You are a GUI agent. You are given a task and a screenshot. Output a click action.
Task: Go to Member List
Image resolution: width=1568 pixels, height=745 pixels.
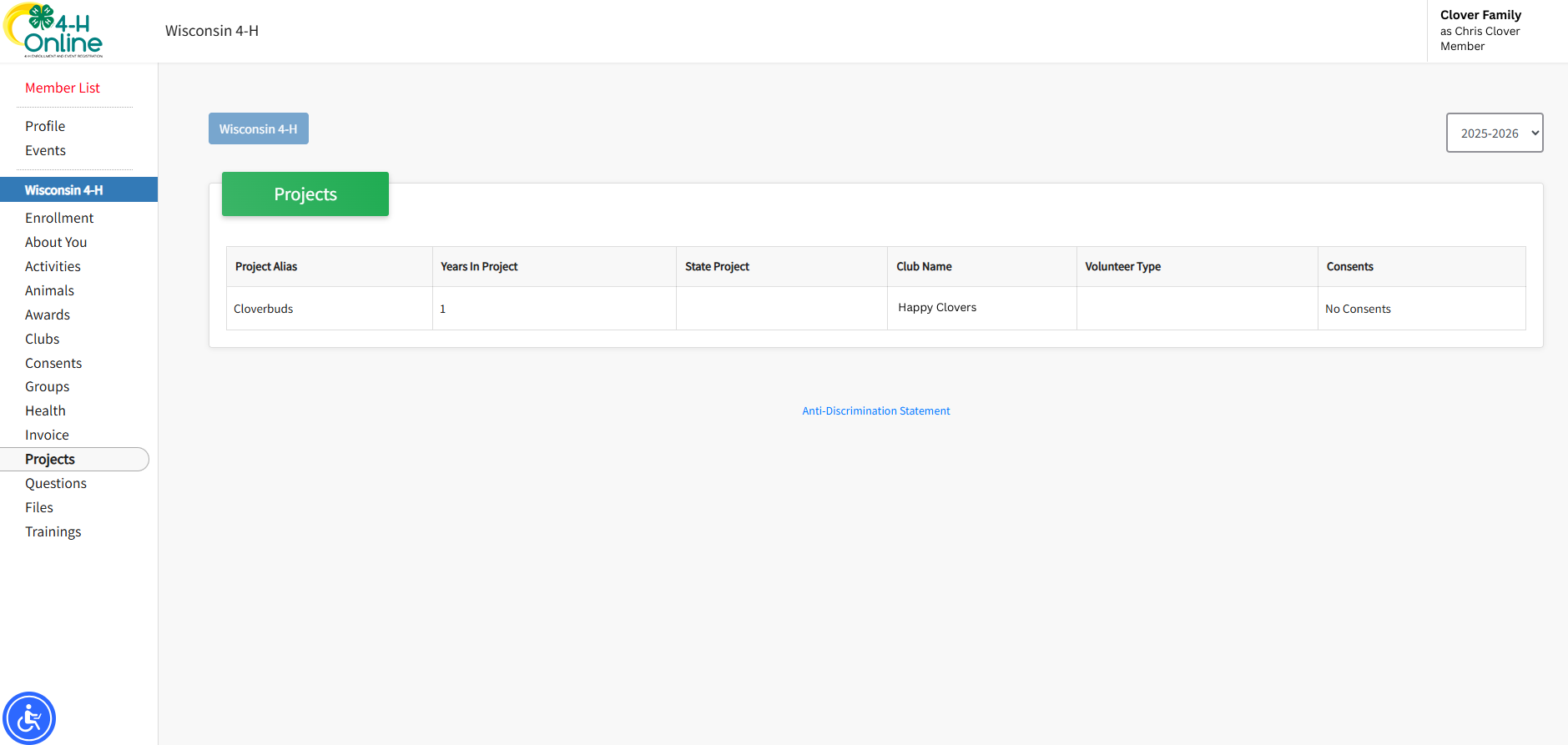pyautogui.click(x=63, y=88)
